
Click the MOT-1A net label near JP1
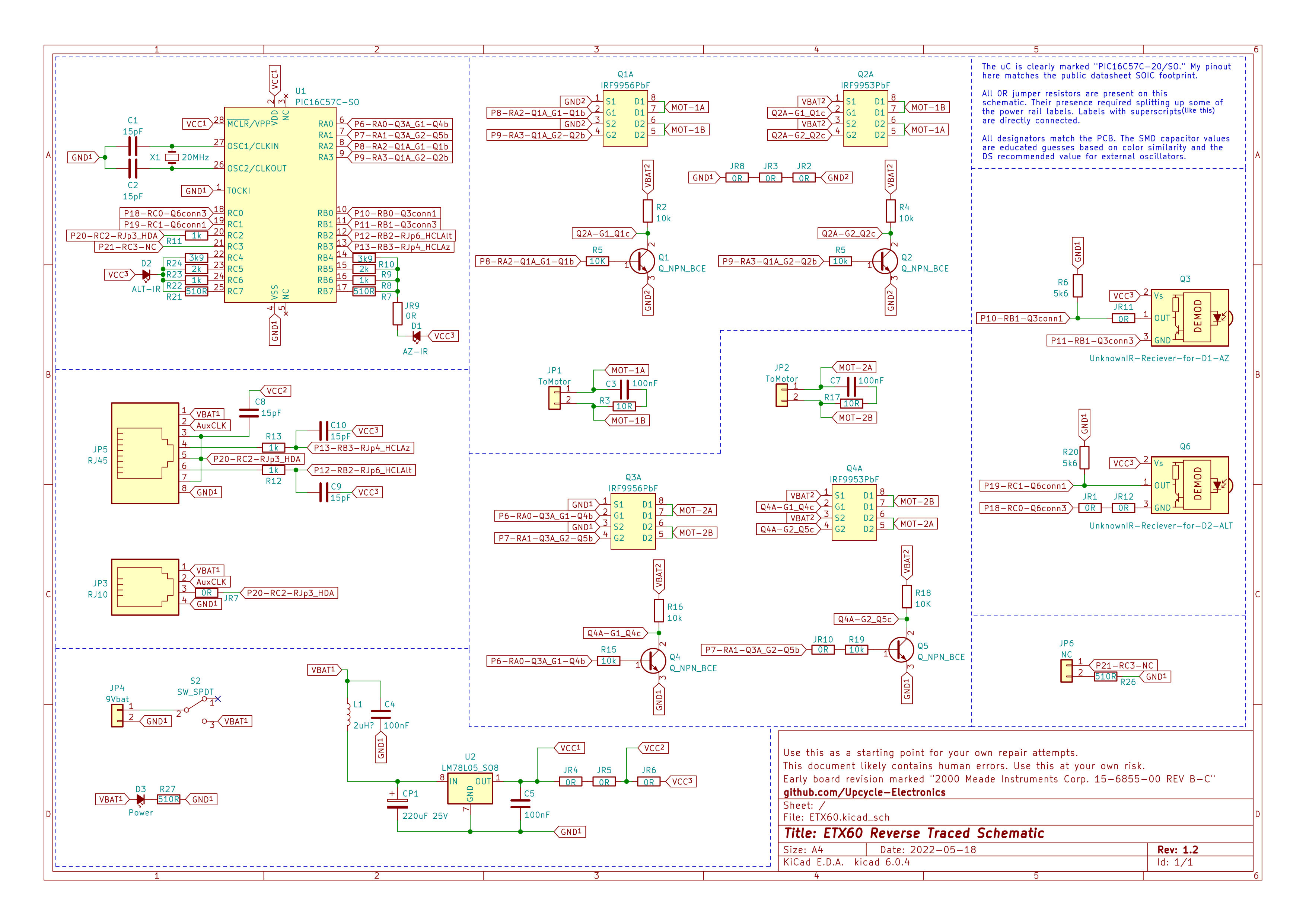(x=628, y=370)
